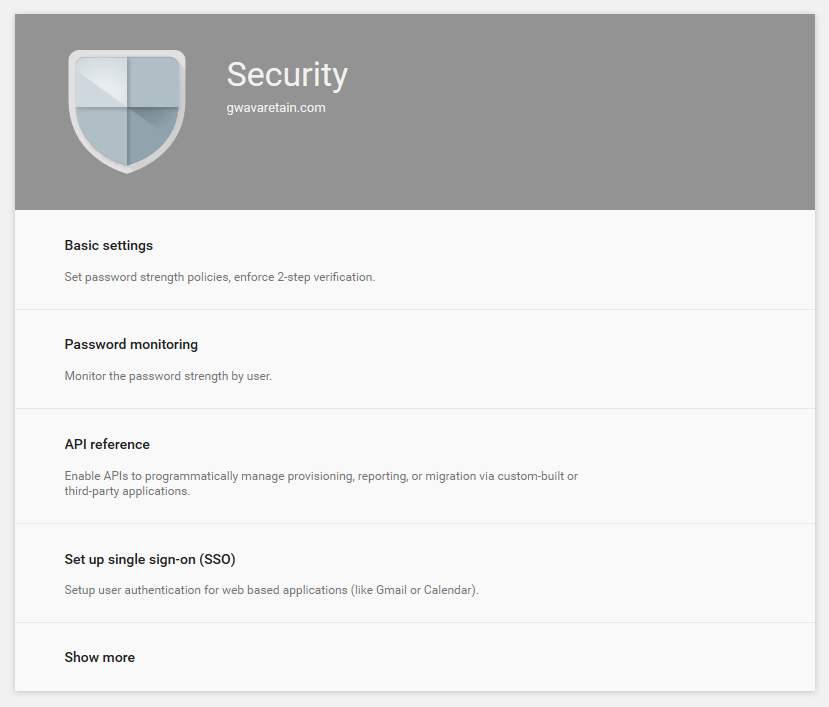This screenshot has width=829, height=707.
Task: Expand list with Show more
Action: point(100,657)
